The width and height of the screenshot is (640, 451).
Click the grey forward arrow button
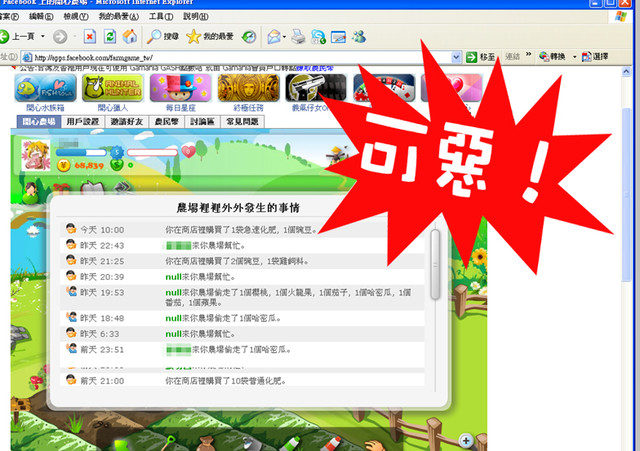pyautogui.click(x=60, y=37)
